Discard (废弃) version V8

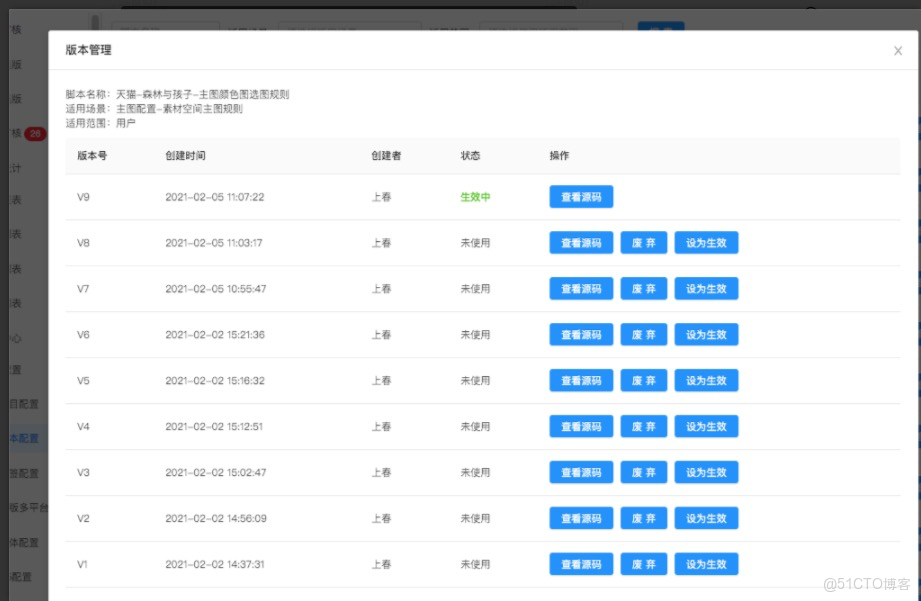[643, 242]
